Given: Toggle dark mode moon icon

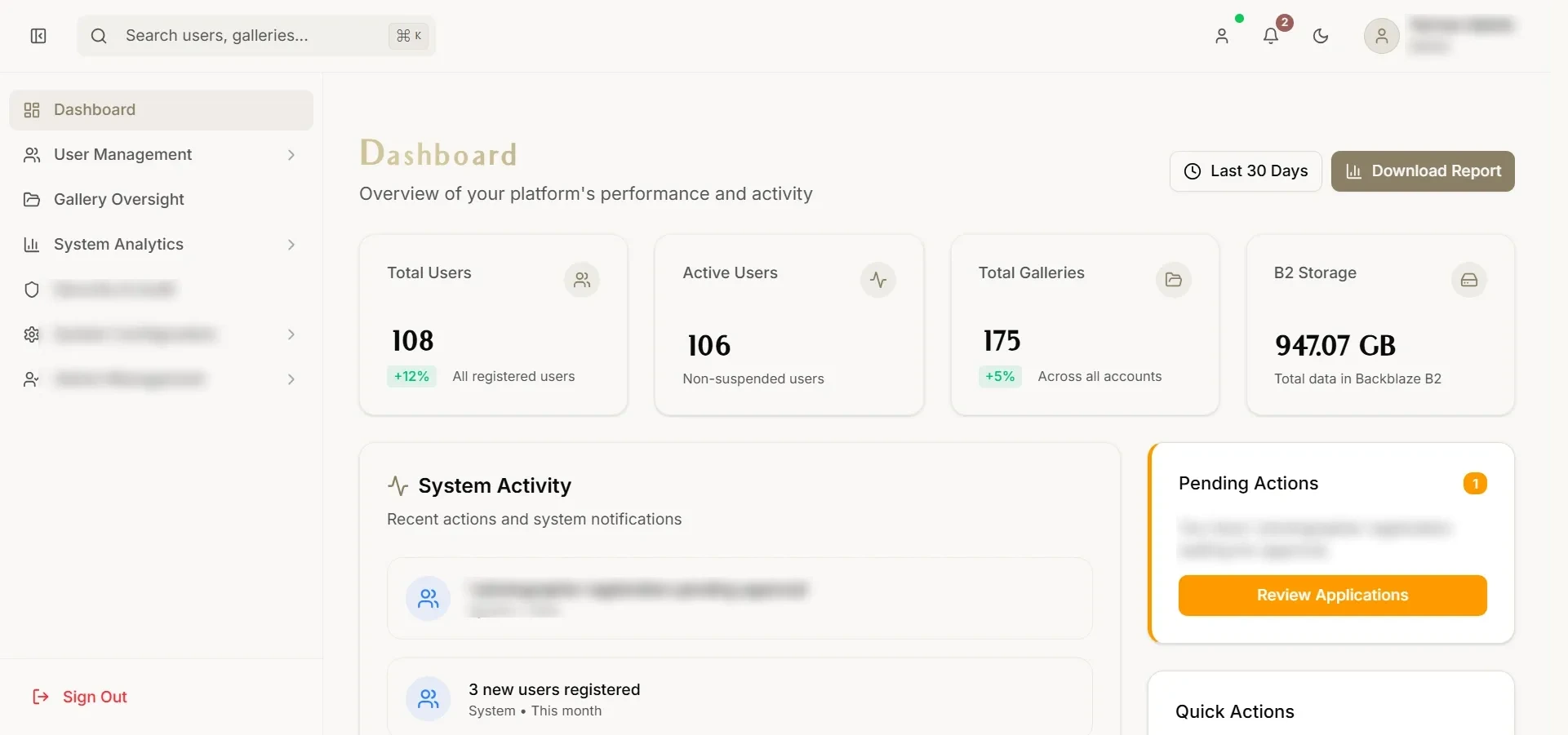Looking at the screenshot, I should point(1321,36).
